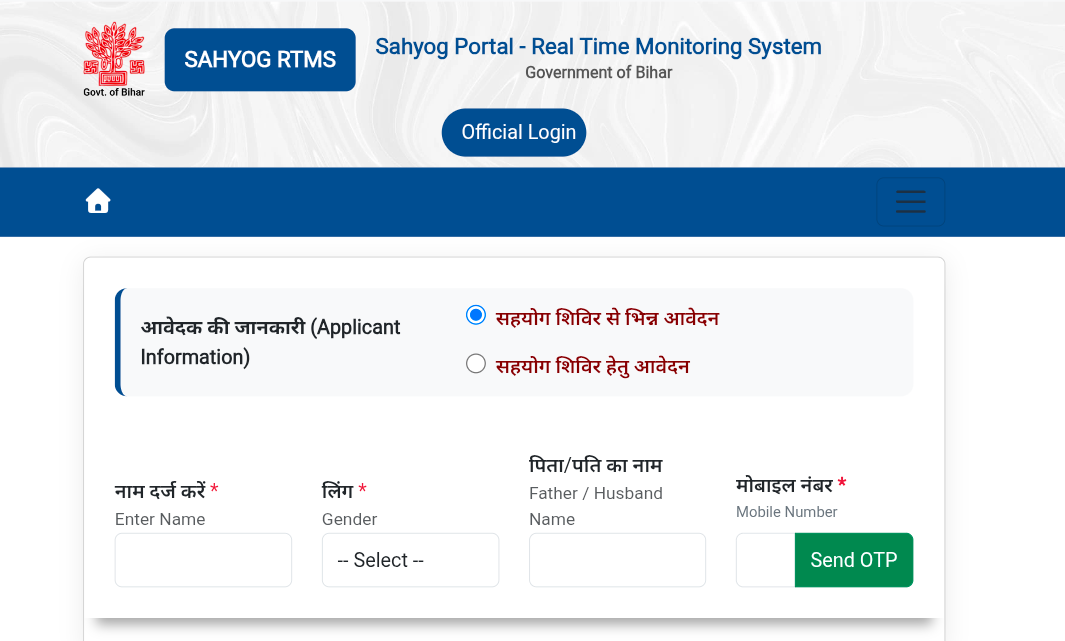Click the 'Government of Bihar' subtitle text

tap(598, 73)
